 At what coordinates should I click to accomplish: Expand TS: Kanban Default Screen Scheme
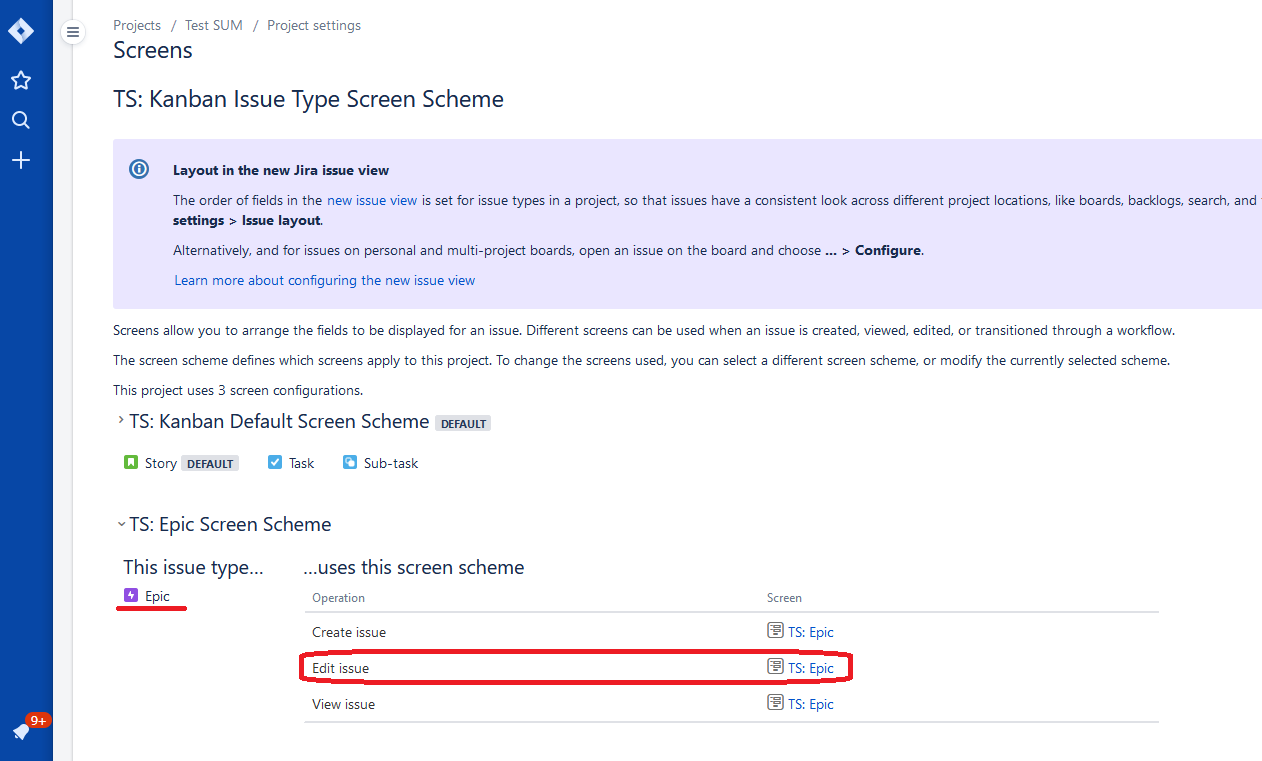121,420
